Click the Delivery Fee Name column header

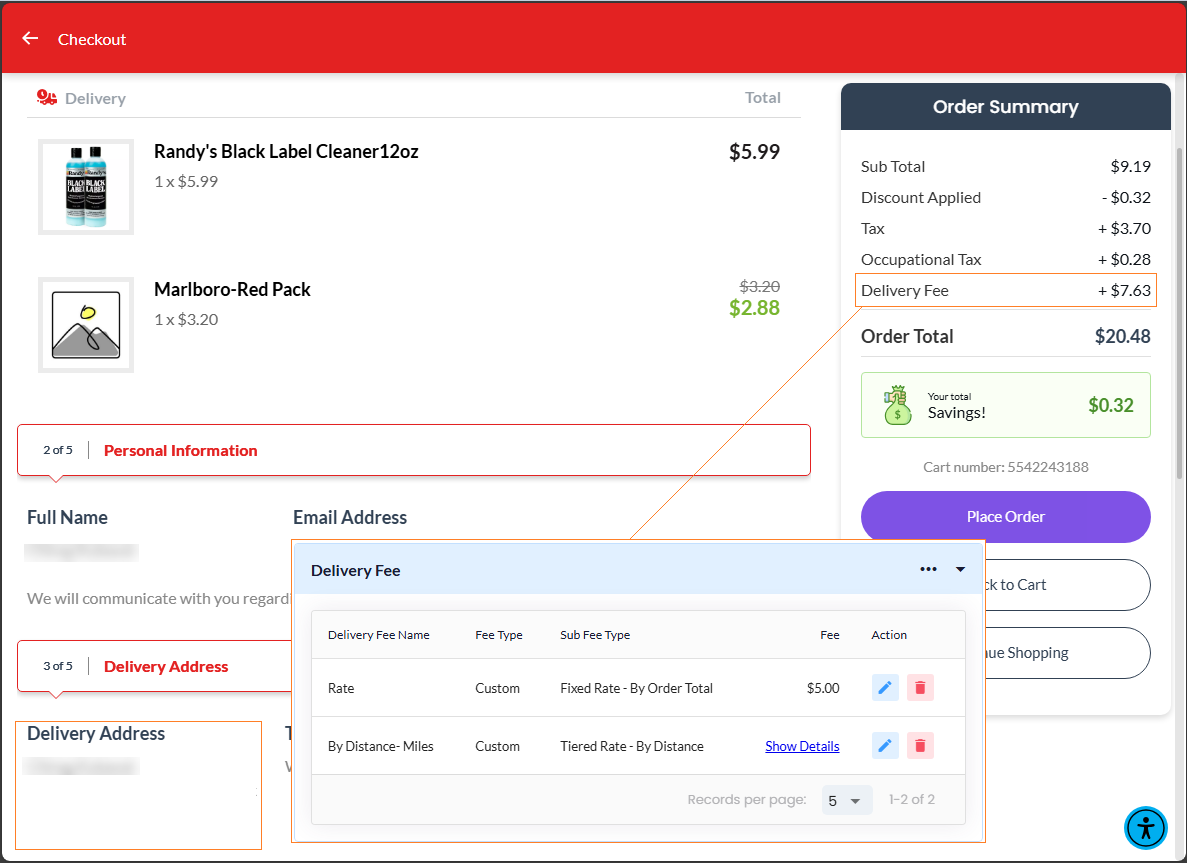click(x=379, y=635)
